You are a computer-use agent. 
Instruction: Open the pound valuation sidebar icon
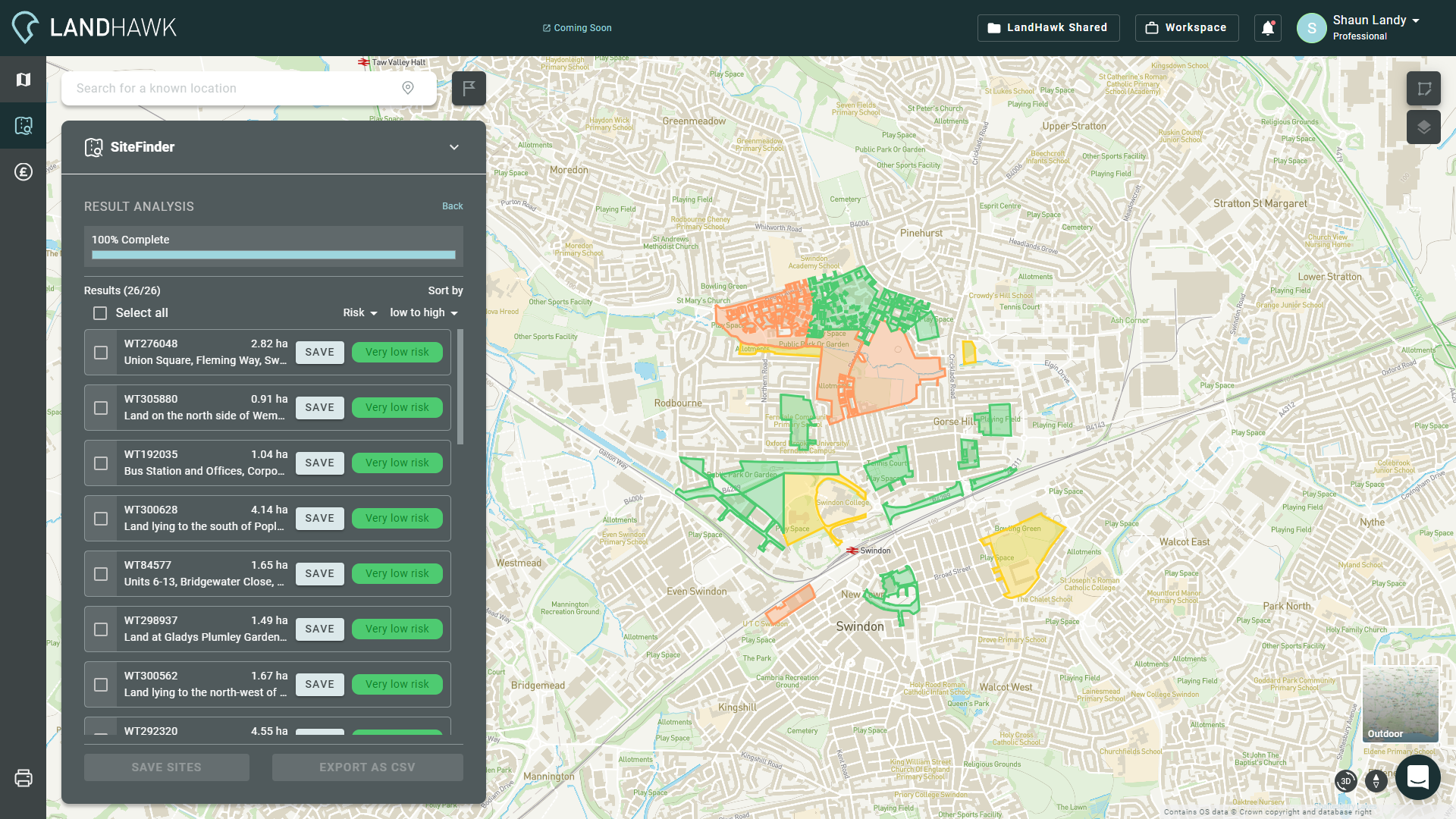point(23,172)
